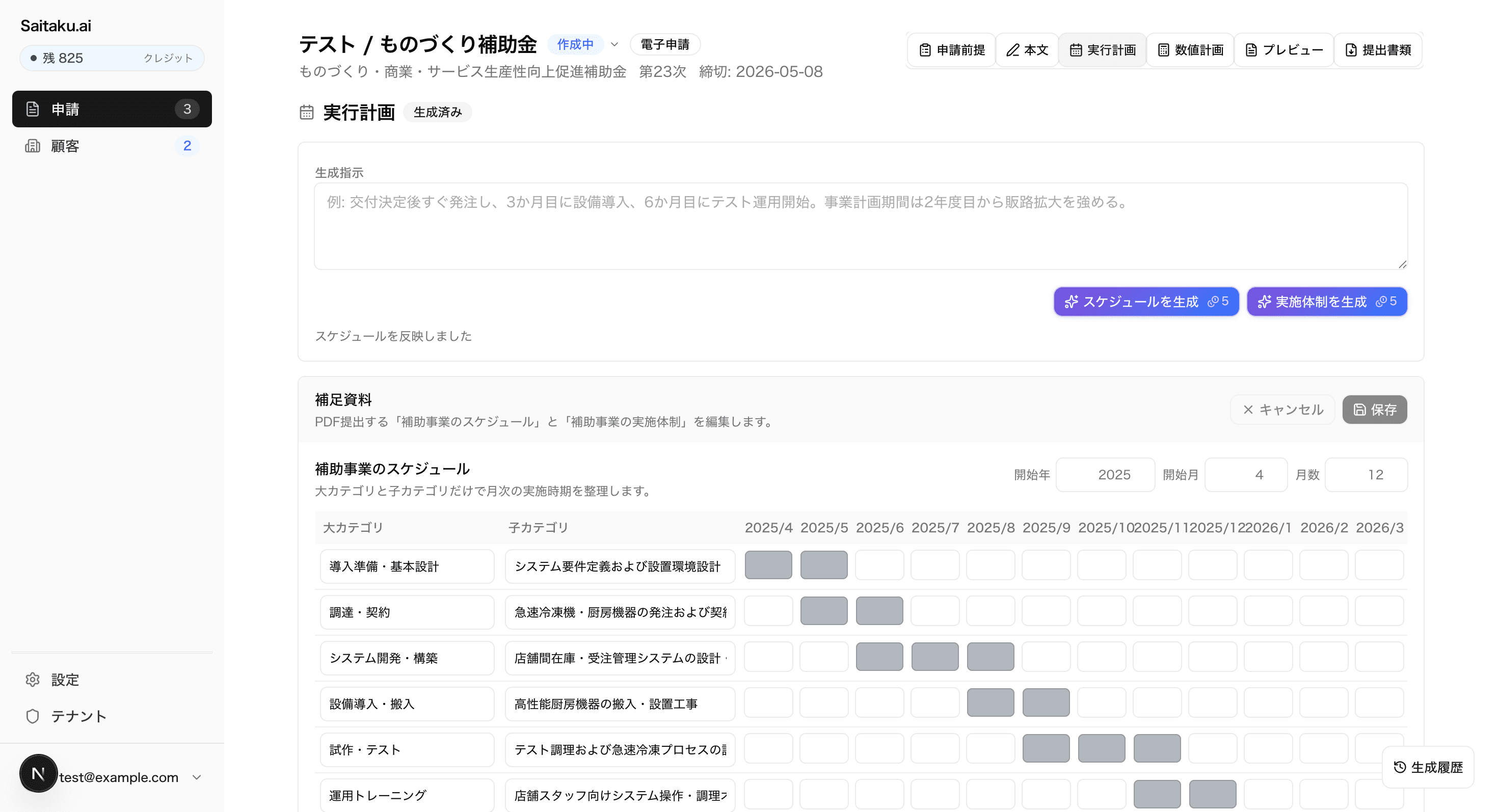Toggle 2025/5 cell for 調達・契約 row
The width and height of the screenshot is (1498, 812).
(824, 611)
